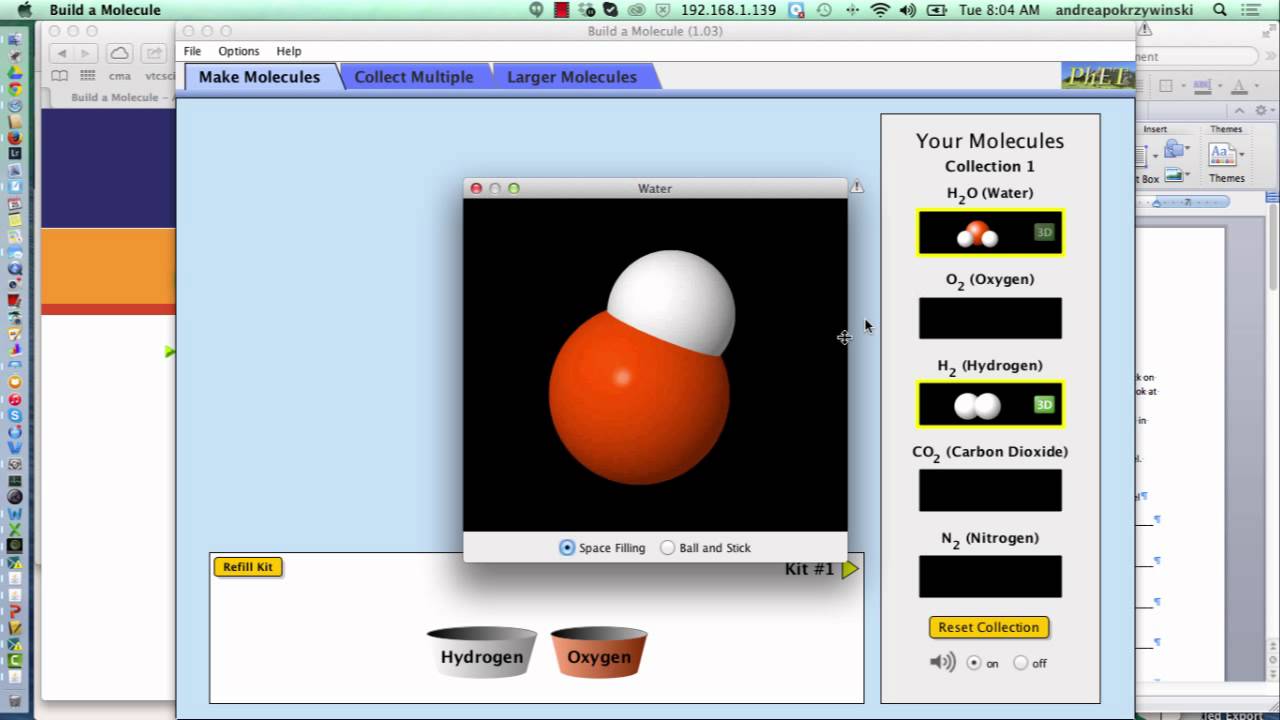
Task: Switch to the Larger Molecules tab
Action: pyautogui.click(x=572, y=77)
